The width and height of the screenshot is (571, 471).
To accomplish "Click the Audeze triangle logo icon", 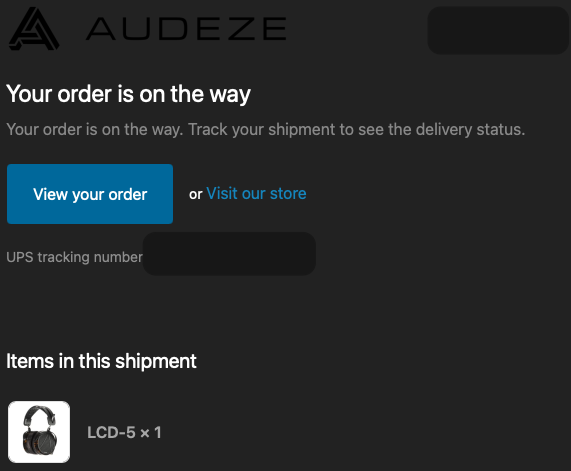I will pyautogui.click(x=34, y=29).
